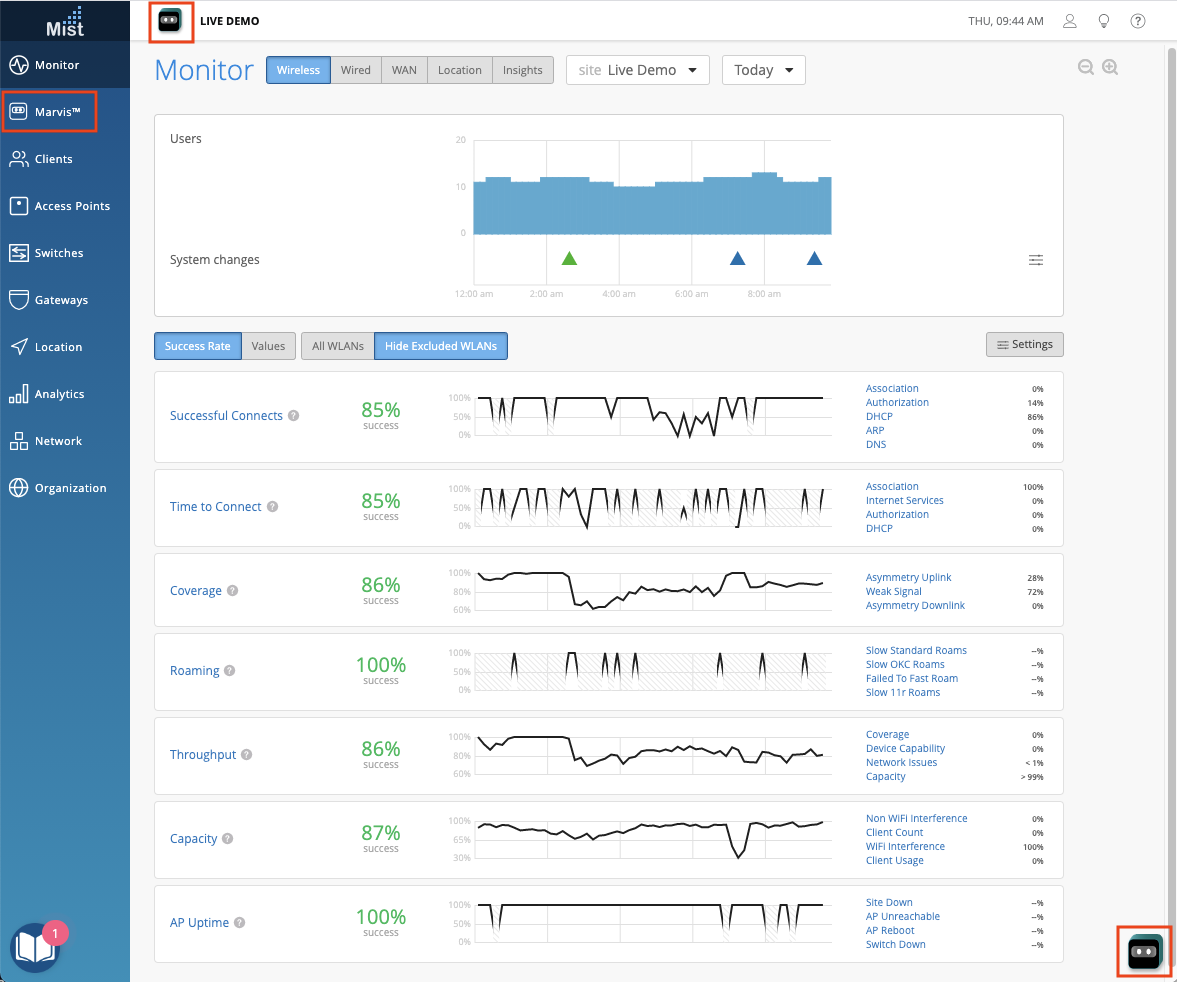The image size is (1177, 982).
Task: Click the Coverage trend graph
Action: pos(652,592)
